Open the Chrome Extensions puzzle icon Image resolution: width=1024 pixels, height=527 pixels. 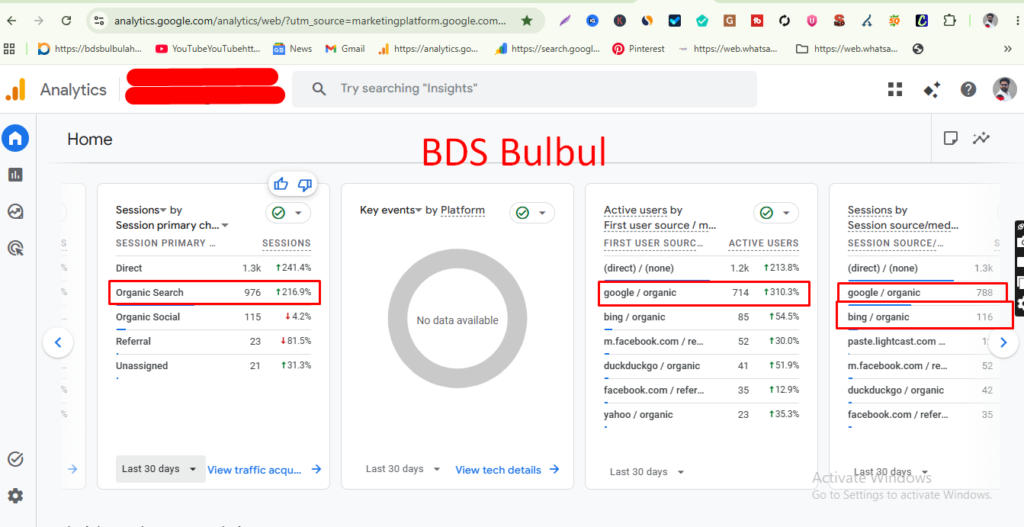950,21
